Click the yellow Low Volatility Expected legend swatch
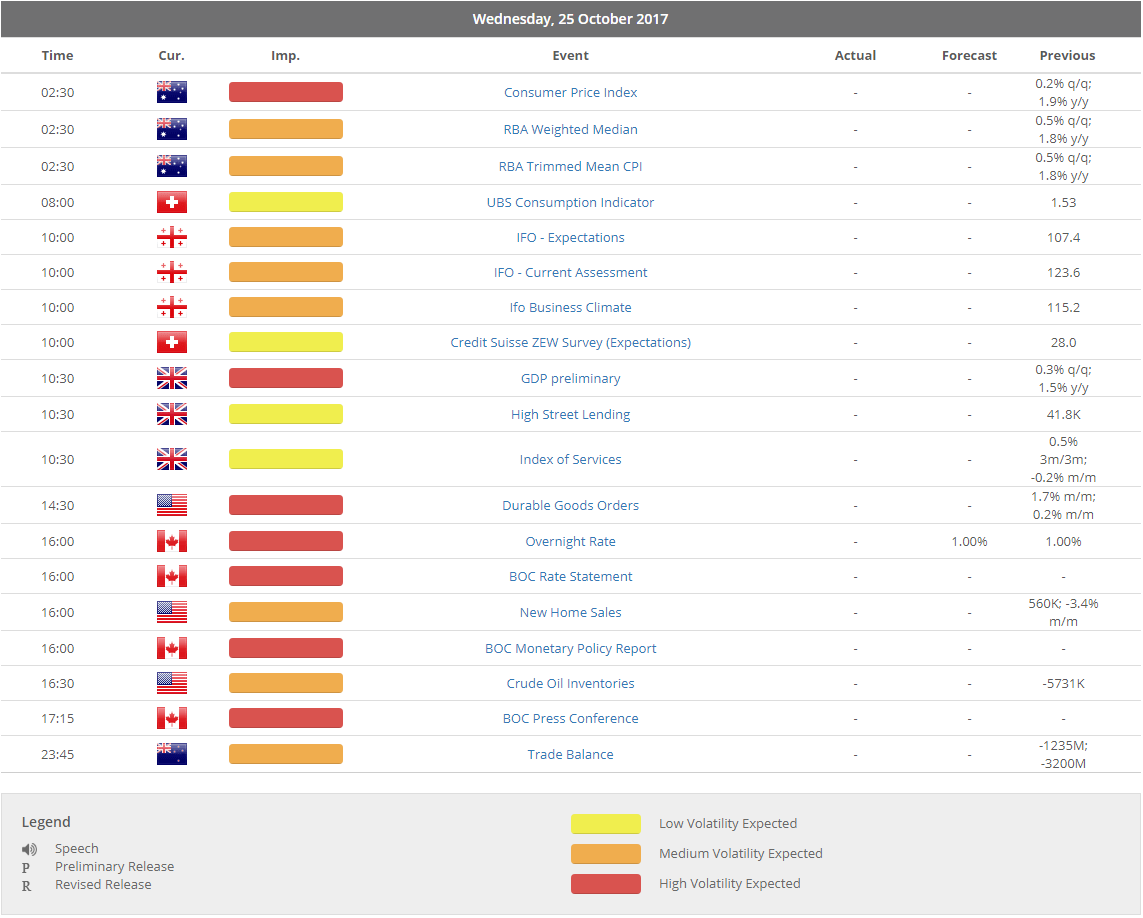1143x918 pixels. [x=605, y=824]
